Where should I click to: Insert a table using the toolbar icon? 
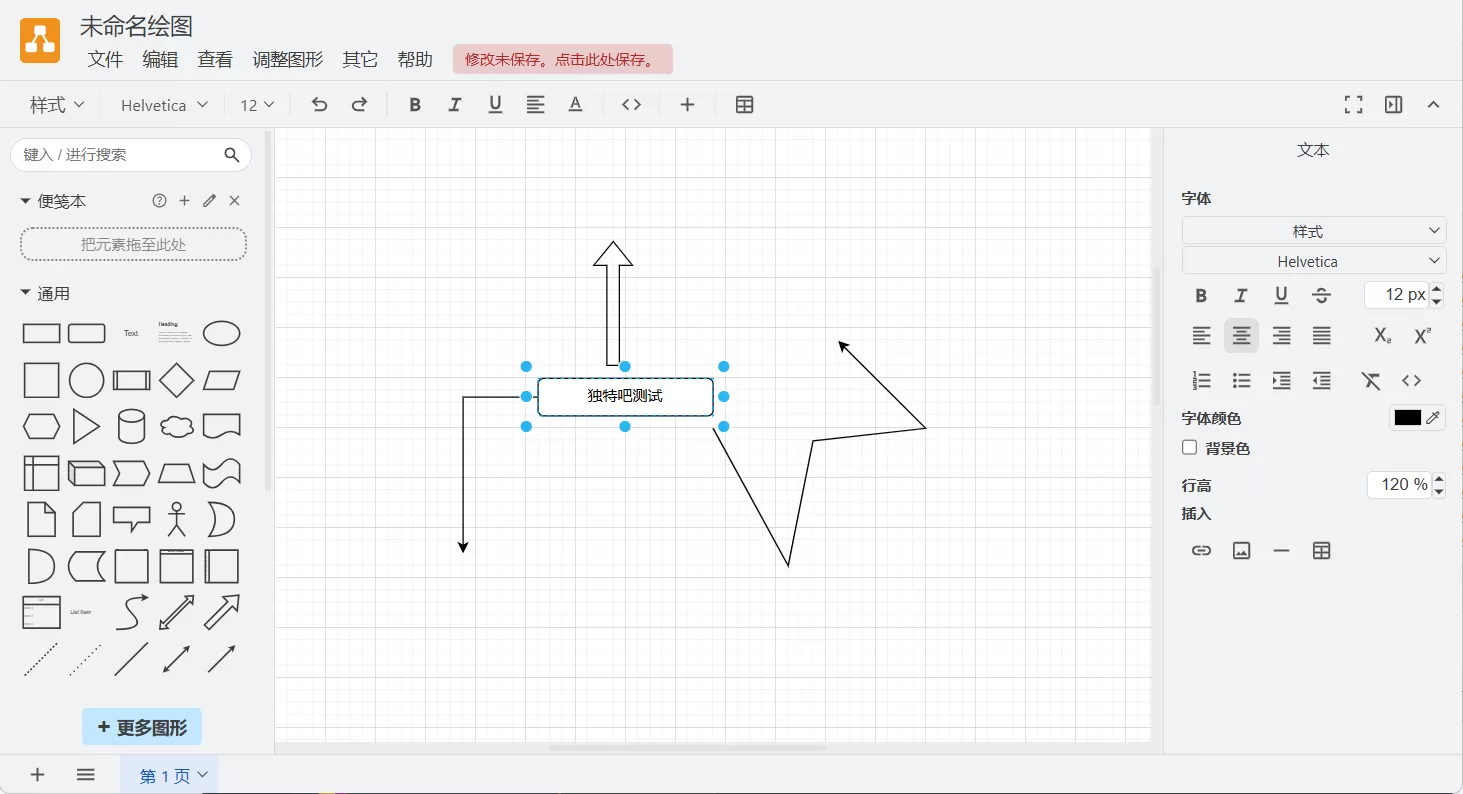744,104
